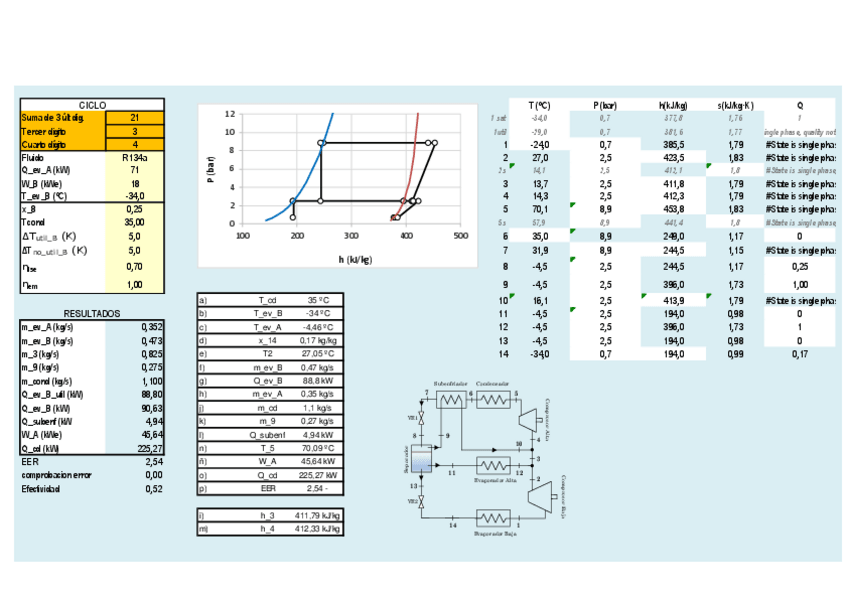Select the Evaporador Baja coil symbol
Screen dimensions: 848x599
pyautogui.click(x=491, y=518)
